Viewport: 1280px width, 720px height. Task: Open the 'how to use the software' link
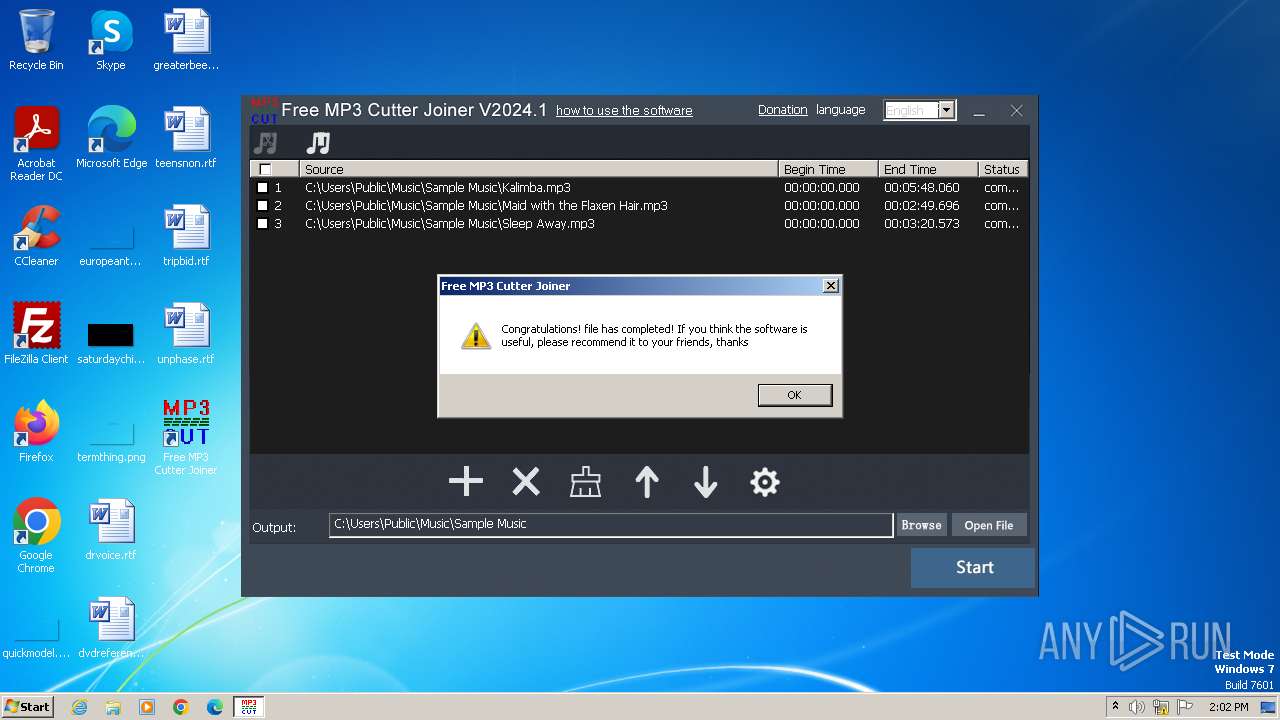pos(624,111)
